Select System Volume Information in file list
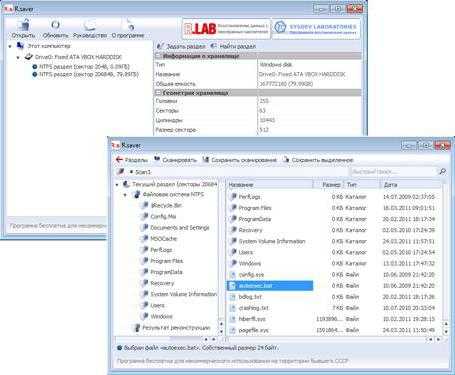Image resolution: width=455 pixels, height=375 pixels. tap(272, 241)
